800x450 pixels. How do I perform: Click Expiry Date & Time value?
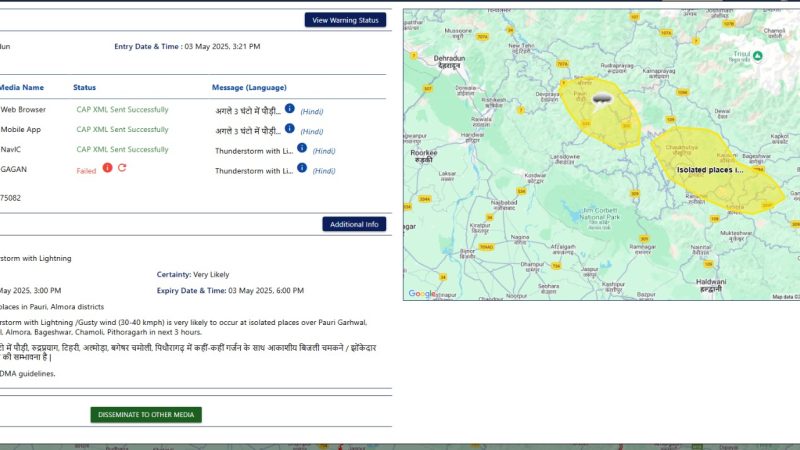pyautogui.click(x=266, y=290)
